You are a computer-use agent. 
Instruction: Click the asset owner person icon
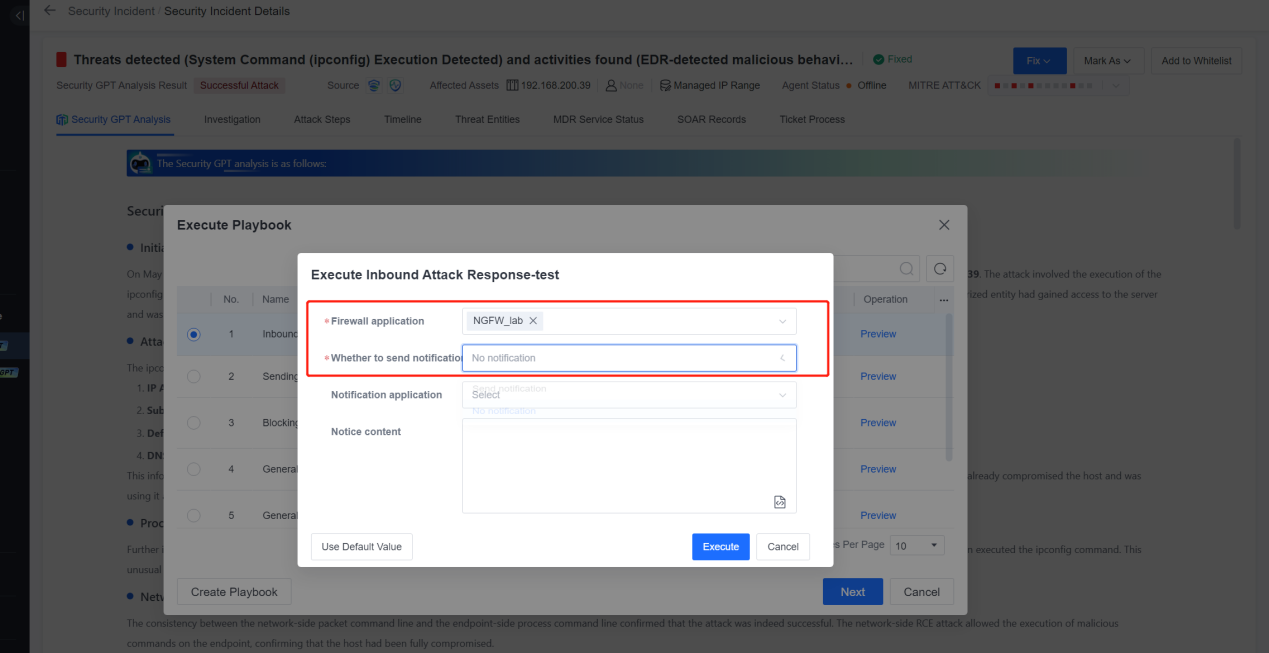pyautogui.click(x=611, y=86)
